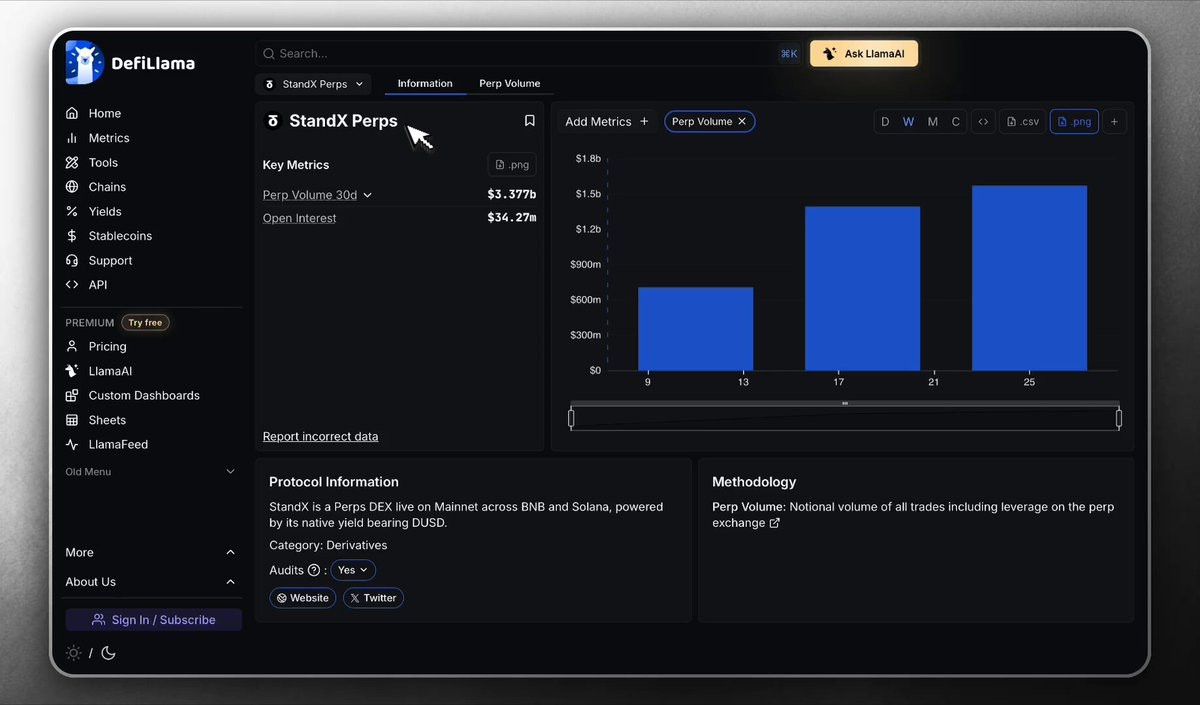The height and width of the screenshot is (705, 1200).
Task: Select monthly M chart interval
Action: [x=933, y=122]
